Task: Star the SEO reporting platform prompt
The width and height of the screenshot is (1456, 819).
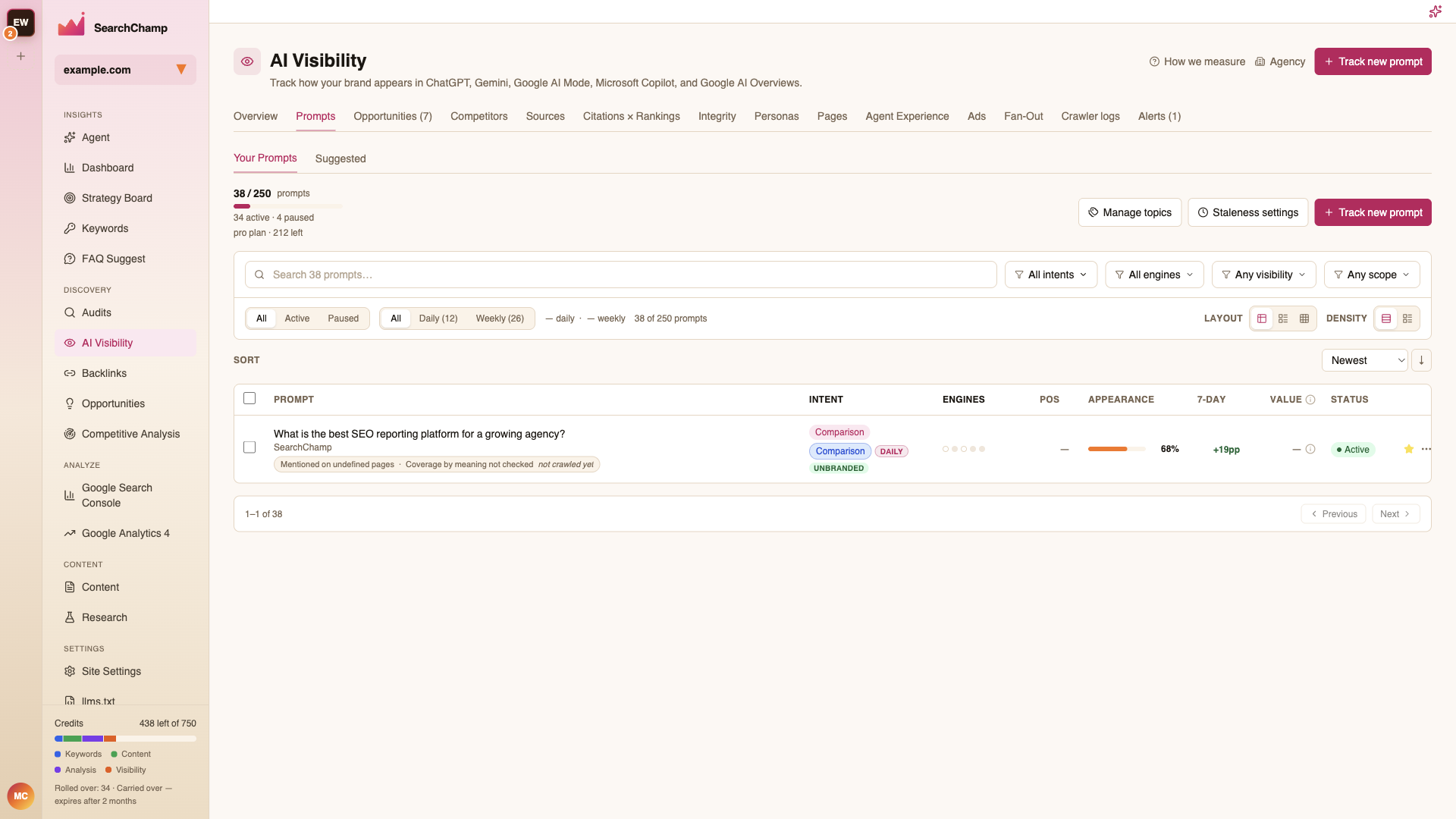Action: tap(1409, 449)
